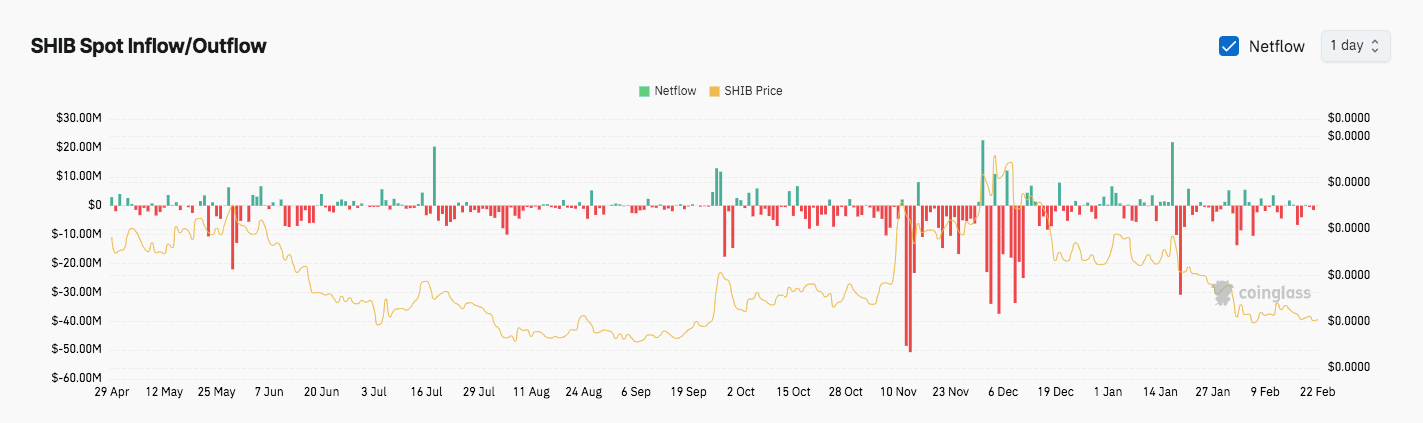
Task: Click the green Netflow legend swatch
Action: coord(644,91)
